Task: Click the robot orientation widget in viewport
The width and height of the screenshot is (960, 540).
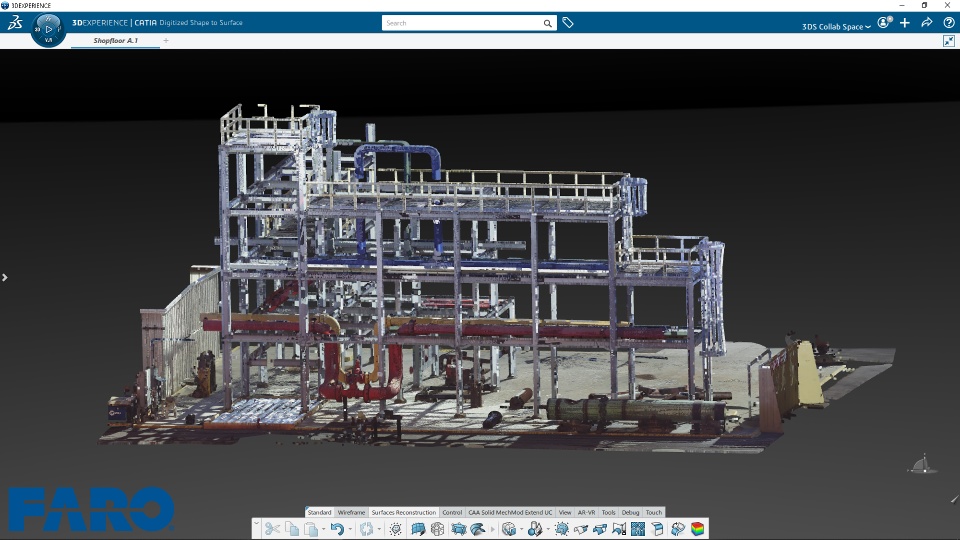Action: click(x=922, y=465)
